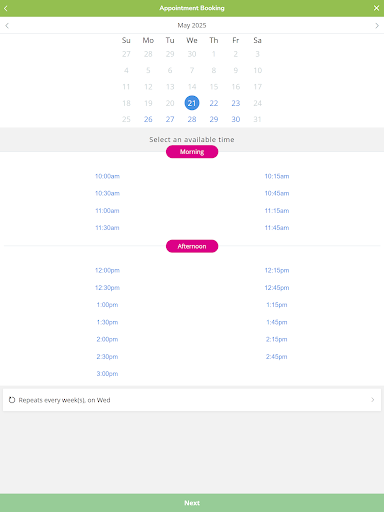
Task: Choose the 11:45am time slot
Action: [277, 228]
